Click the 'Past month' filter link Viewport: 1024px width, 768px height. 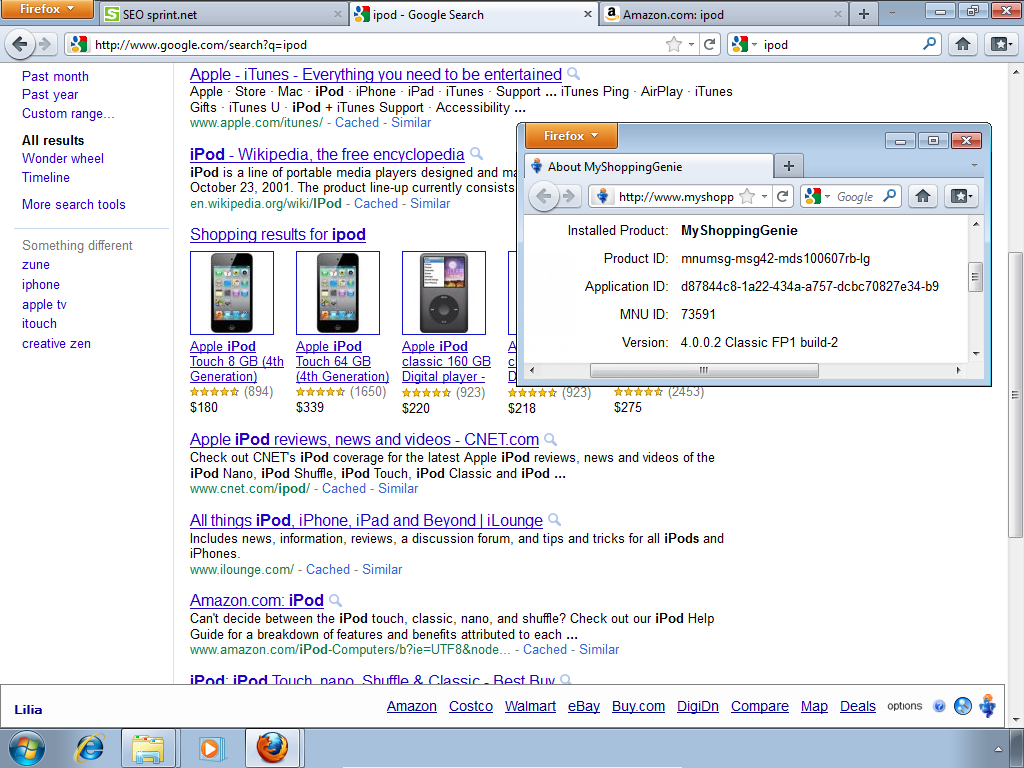[x=55, y=76]
